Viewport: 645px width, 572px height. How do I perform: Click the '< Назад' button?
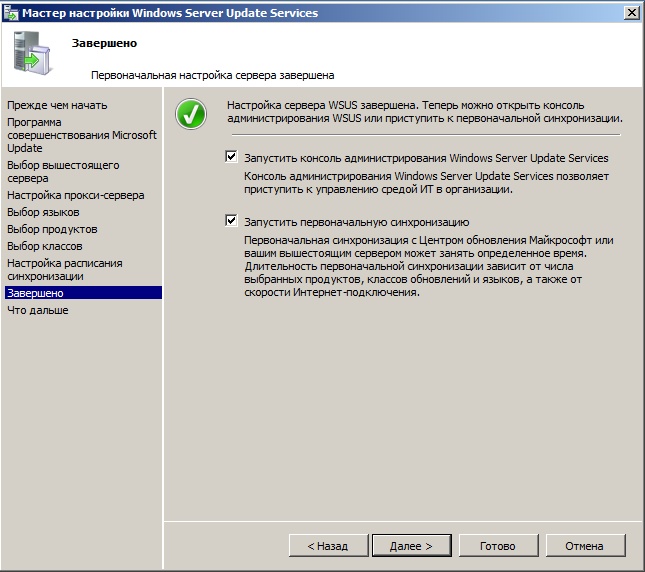pos(328,546)
